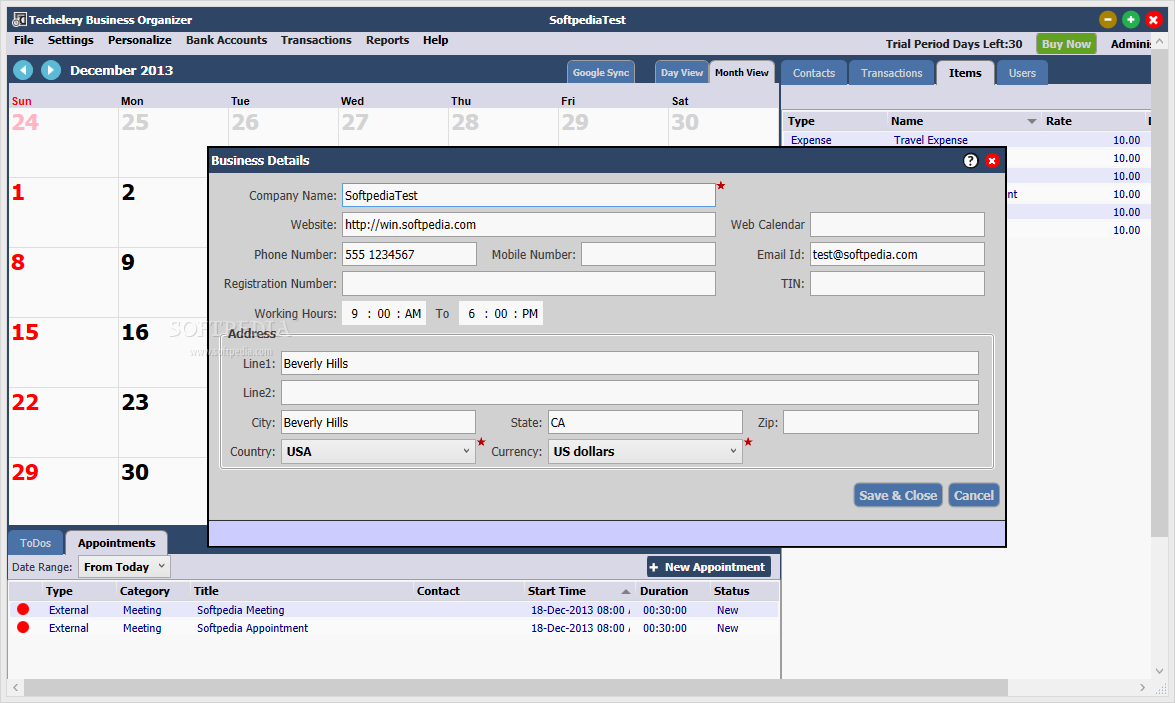Click the City field
The width and height of the screenshot is (1175, 703).
[x=378, y=422]
